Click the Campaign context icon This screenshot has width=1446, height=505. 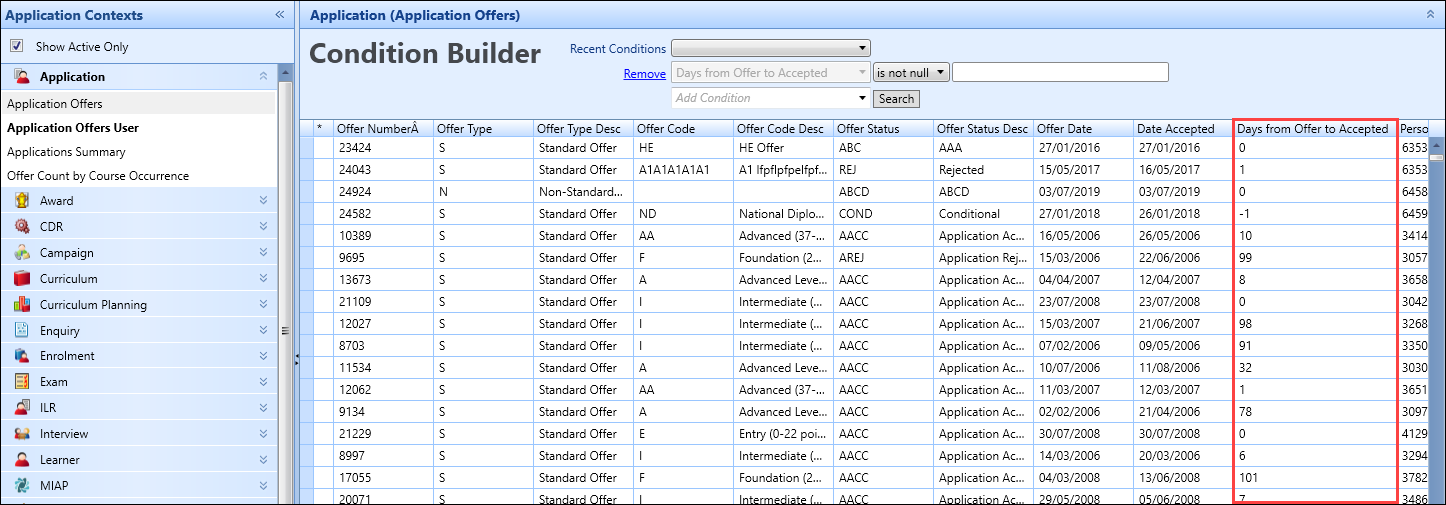(x=22, y=253)
